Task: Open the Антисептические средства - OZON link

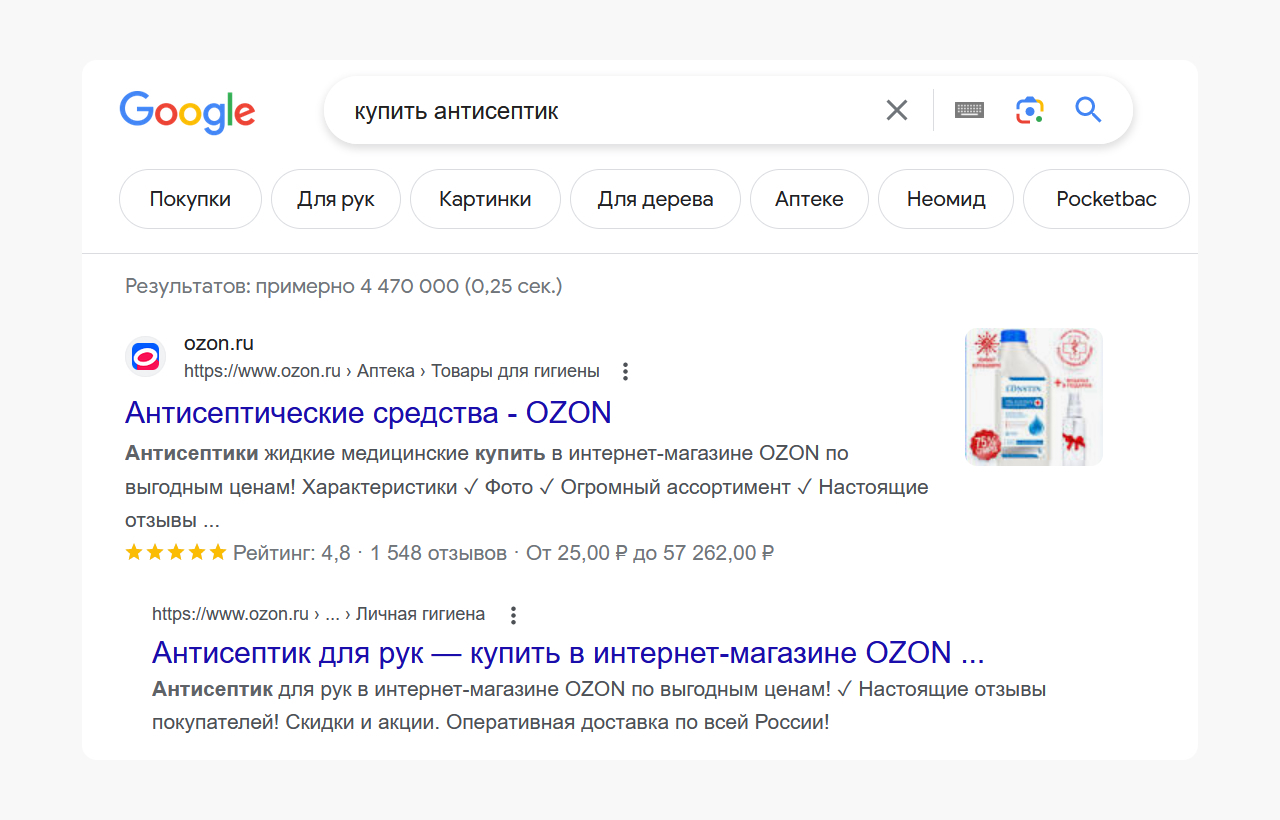Action: (368, 413)
